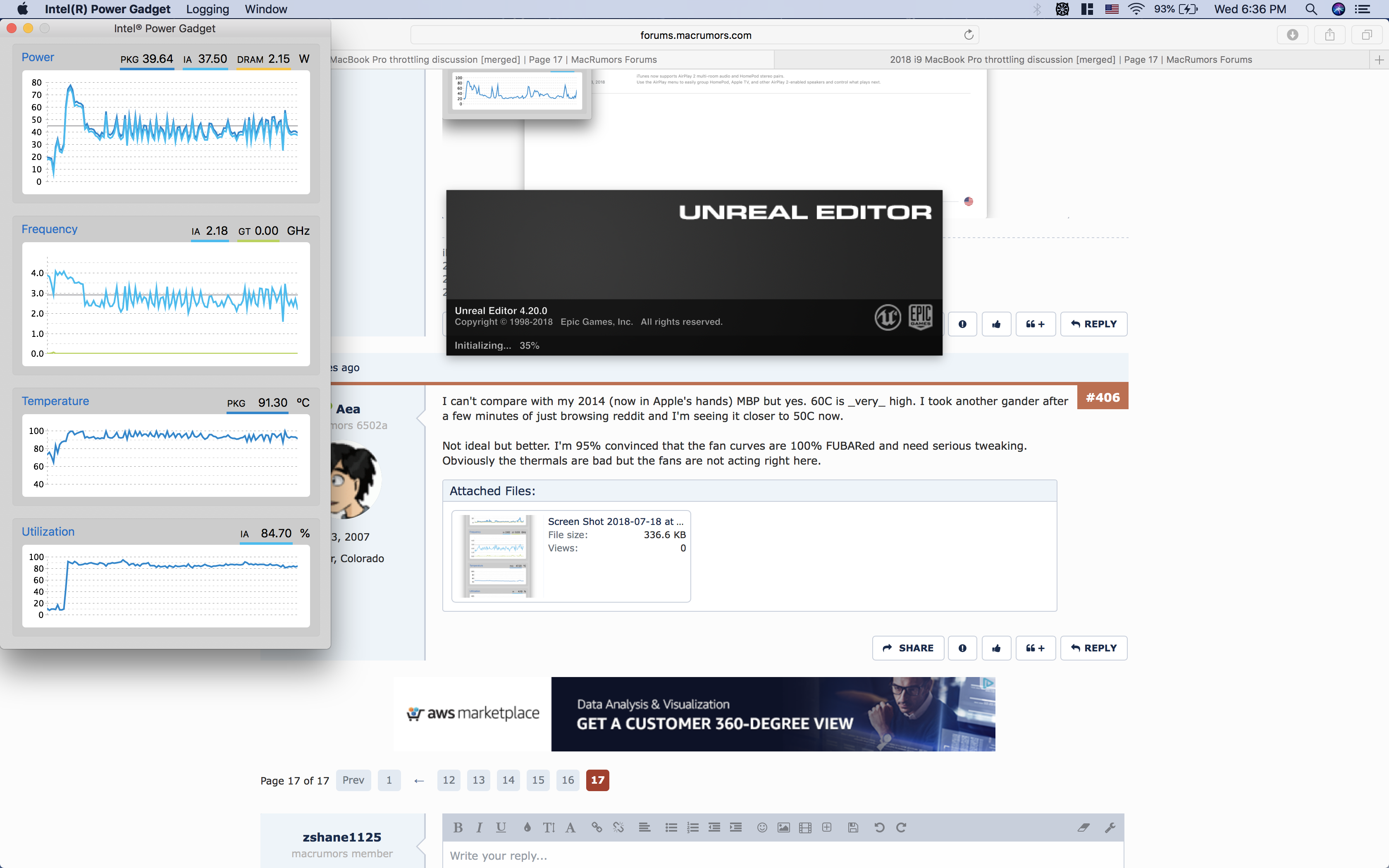This screenshot has height=868, width=1389.
Task: Like the post above #406
Action: click(996, 324)
